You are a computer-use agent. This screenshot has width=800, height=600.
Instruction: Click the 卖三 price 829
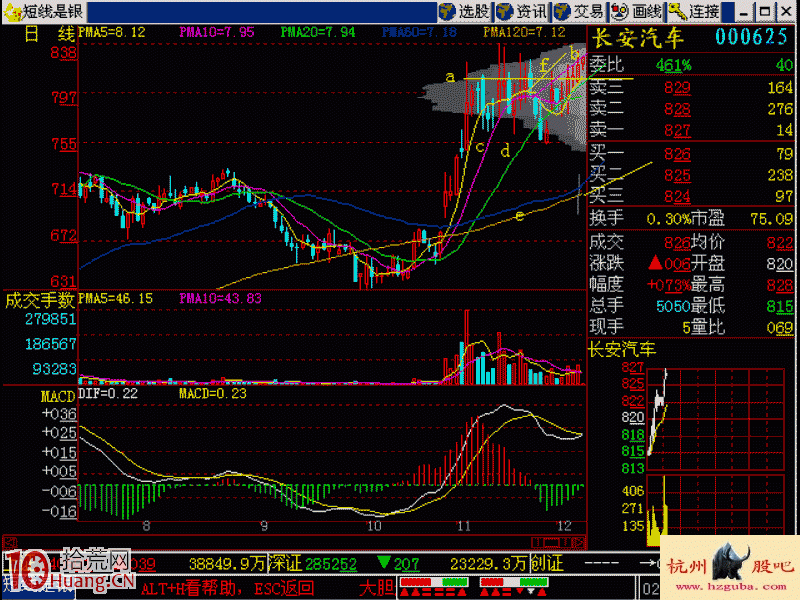pyautogui.click(x=677, y=88)
